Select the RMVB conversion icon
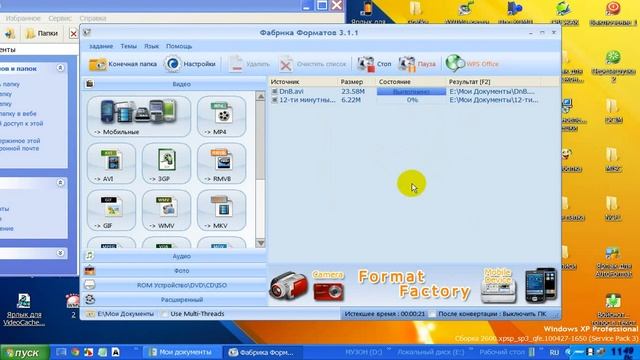 (x=222, y=163)
